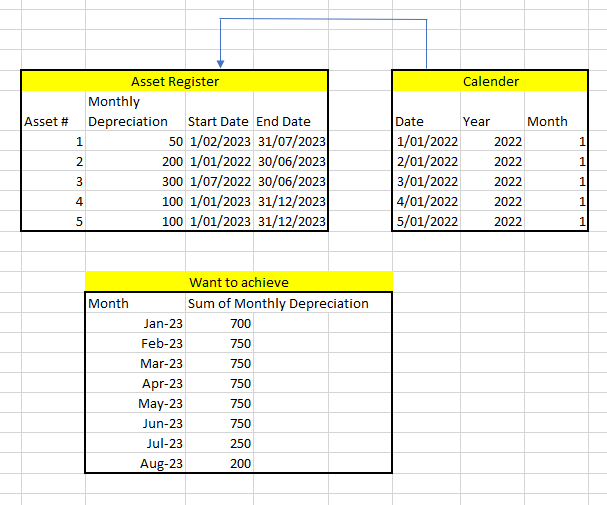This screenshot has height=505, width=607.
Task: Click "Month" header in Want to achieve table
Action: click(135, 303)
